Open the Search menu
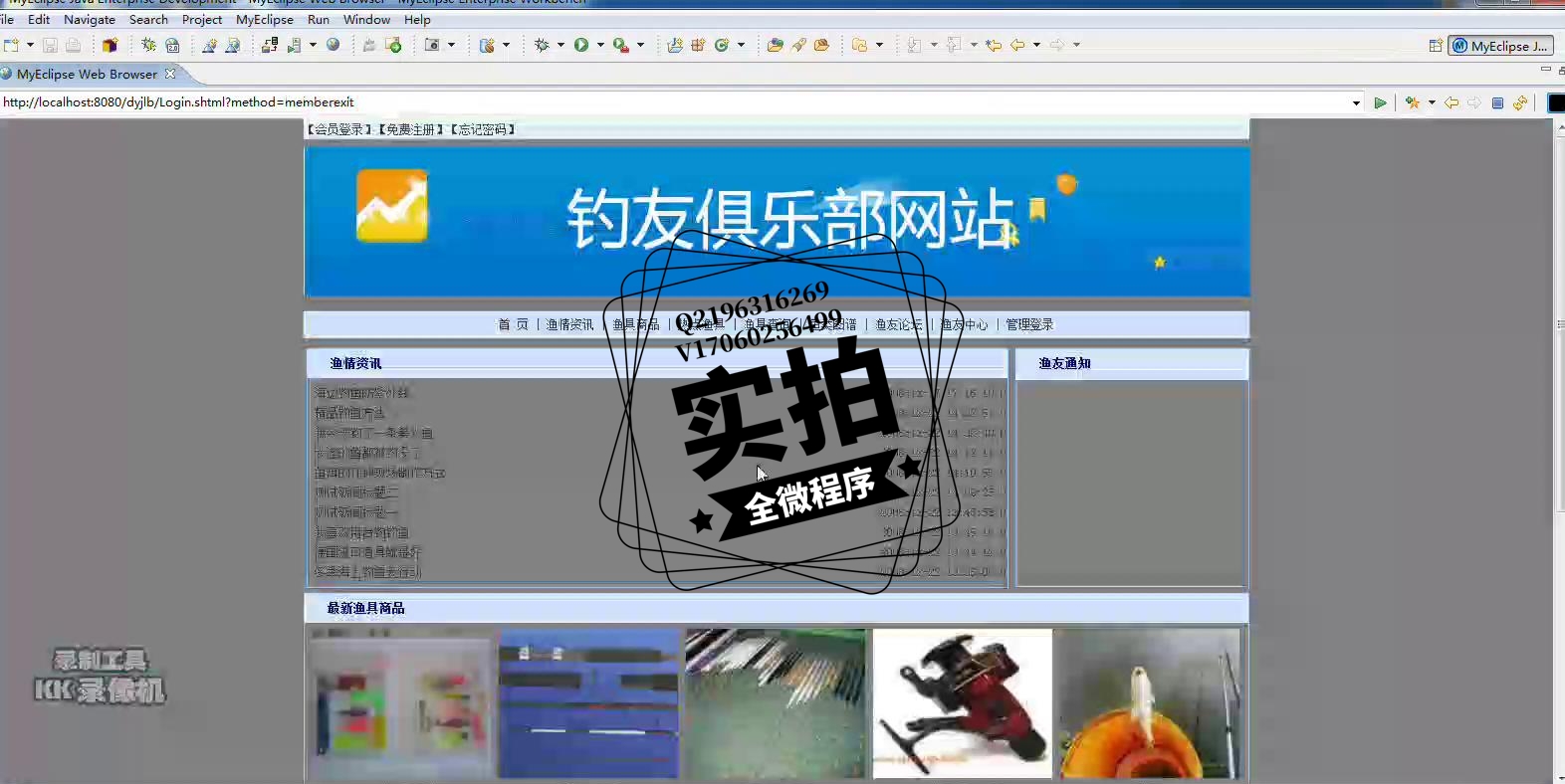 148,19
